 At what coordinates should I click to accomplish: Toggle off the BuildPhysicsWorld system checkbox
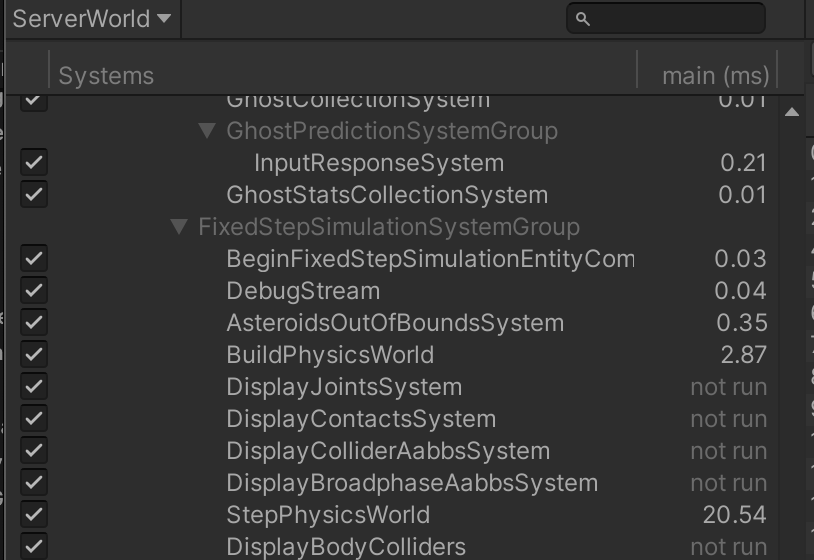coord(34,355)
